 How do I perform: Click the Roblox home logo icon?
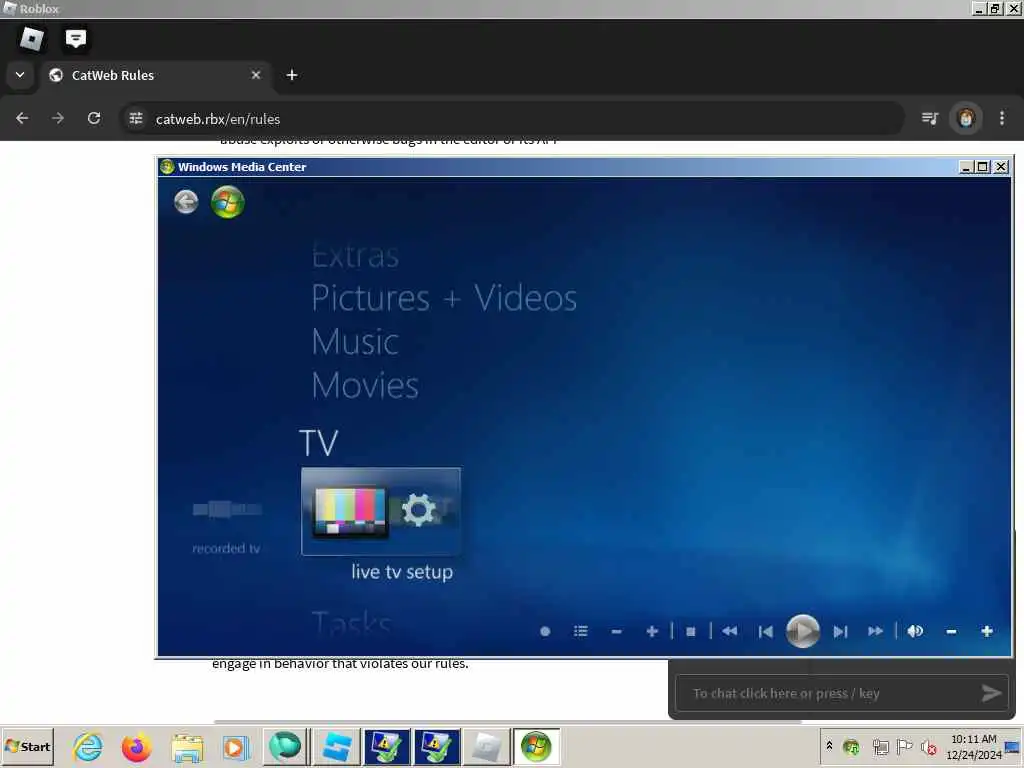[x=32, y=39]
